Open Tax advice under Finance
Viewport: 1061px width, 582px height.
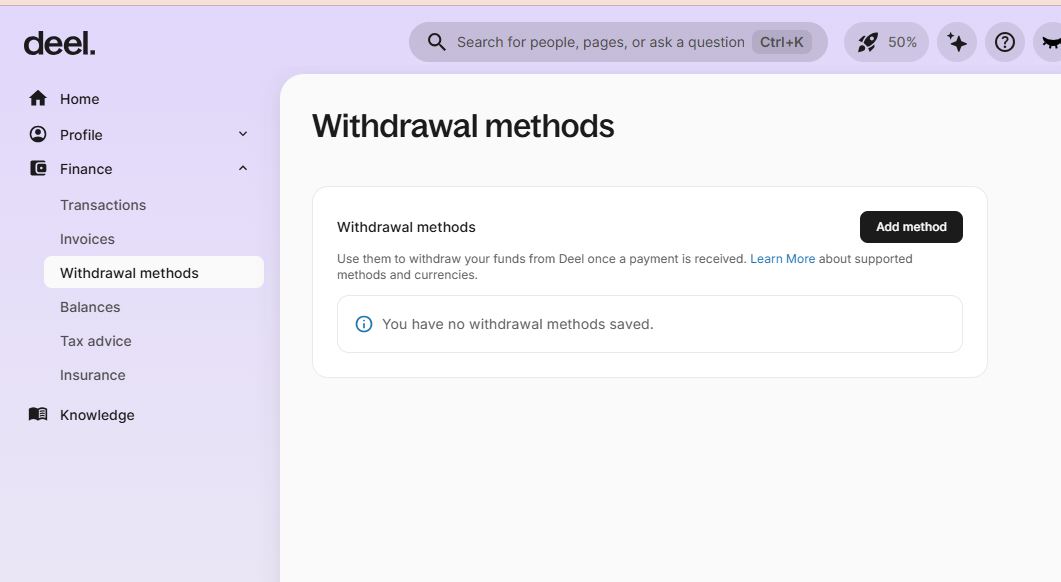coord(95,341)
